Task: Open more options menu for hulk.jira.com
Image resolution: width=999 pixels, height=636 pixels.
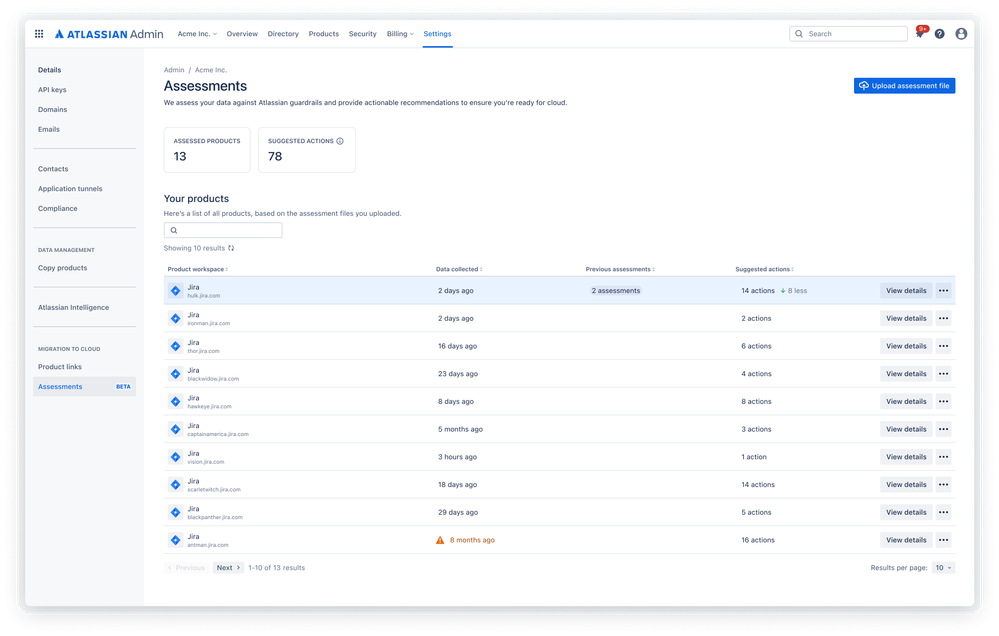Action: pos(944,291)
